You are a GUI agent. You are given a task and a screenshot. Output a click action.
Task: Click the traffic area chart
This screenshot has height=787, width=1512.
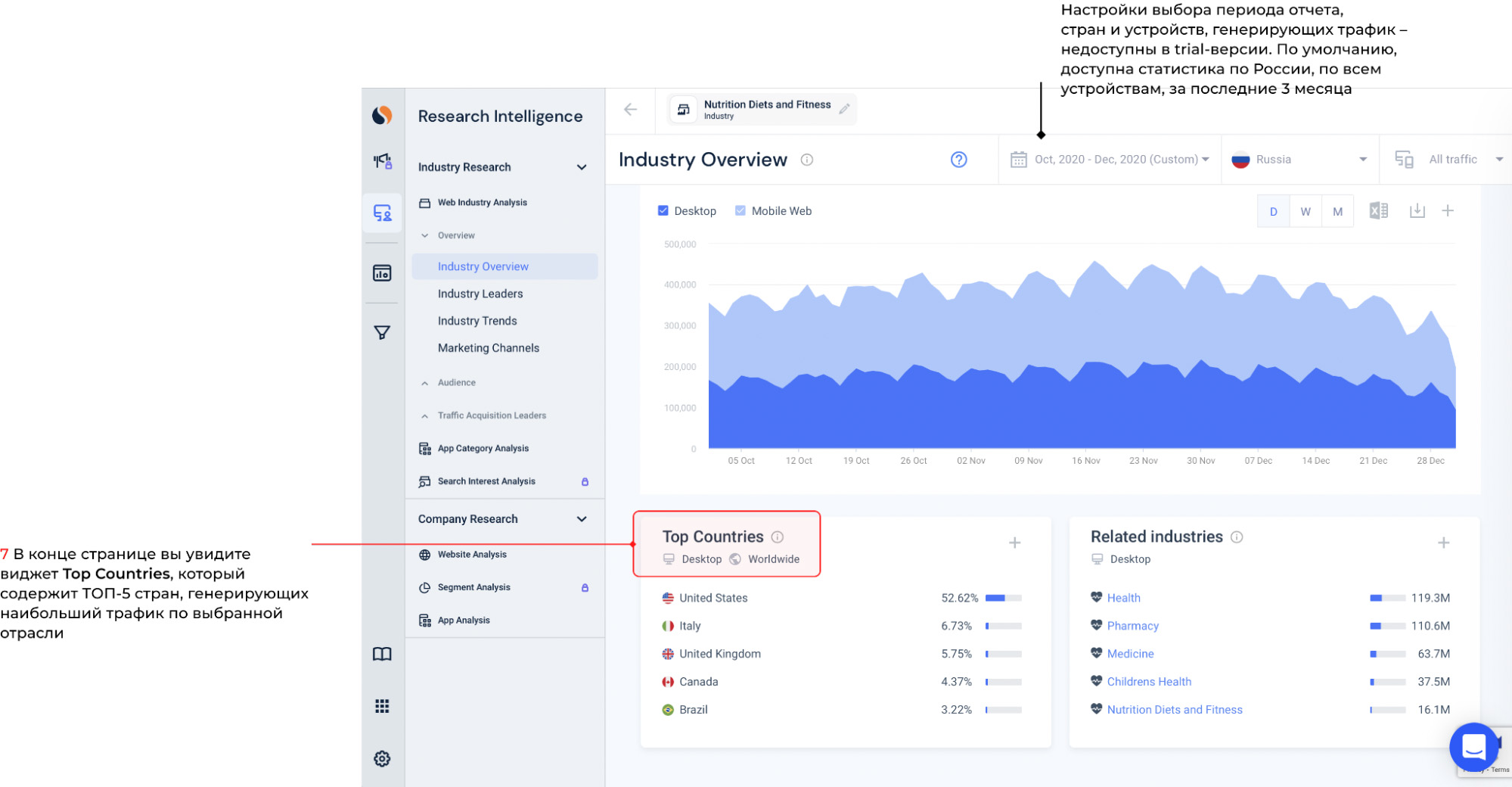point(1082,356)
